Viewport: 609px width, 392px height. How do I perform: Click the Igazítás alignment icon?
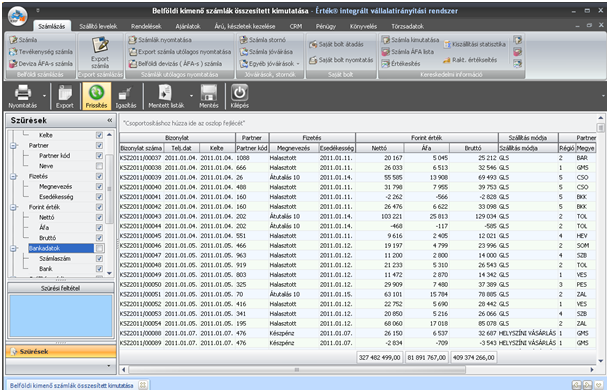click(x=125, y=93)
